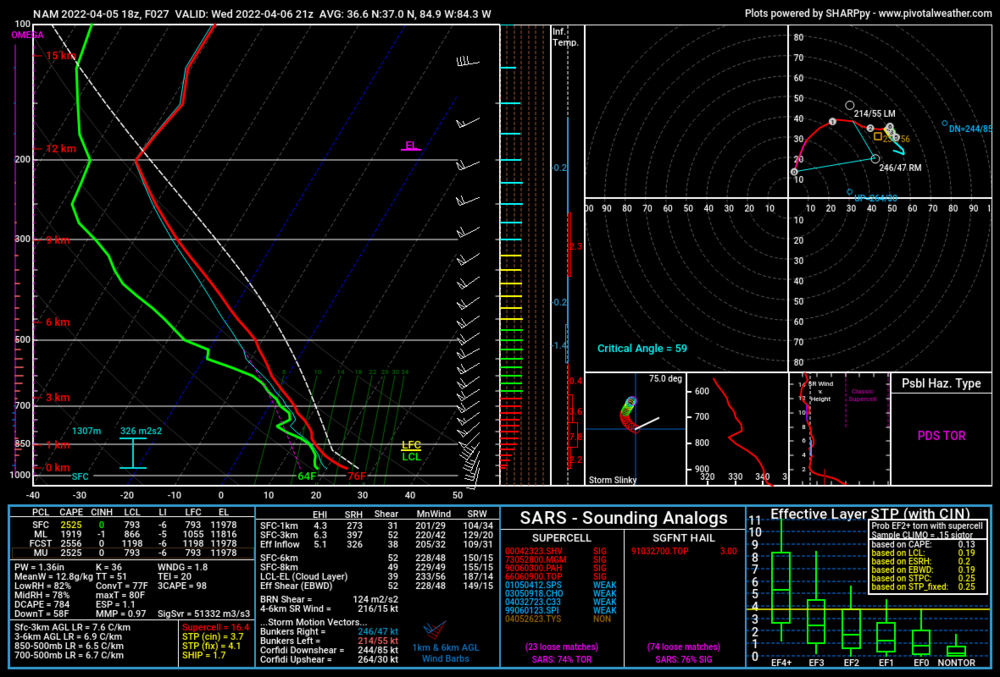
Task: Click the SFC parcel CAPE value 2525
Action: point(71,525)
